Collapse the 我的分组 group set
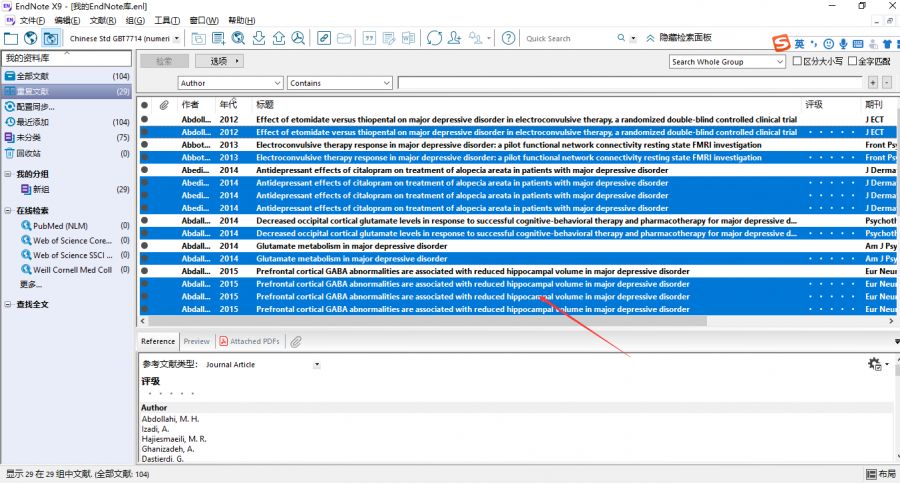This screenshot has height=483, width=900. point(8,174)
